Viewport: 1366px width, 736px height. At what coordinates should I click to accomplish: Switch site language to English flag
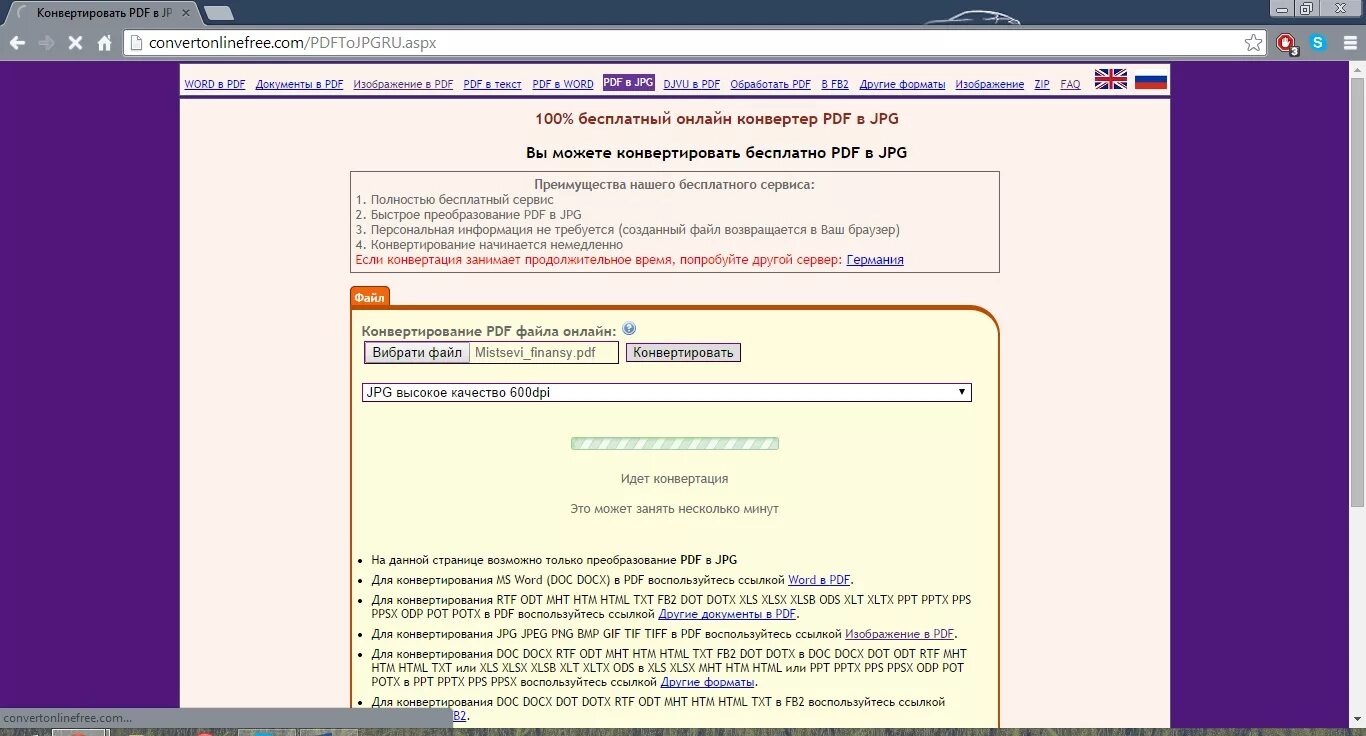[1111, 80]
